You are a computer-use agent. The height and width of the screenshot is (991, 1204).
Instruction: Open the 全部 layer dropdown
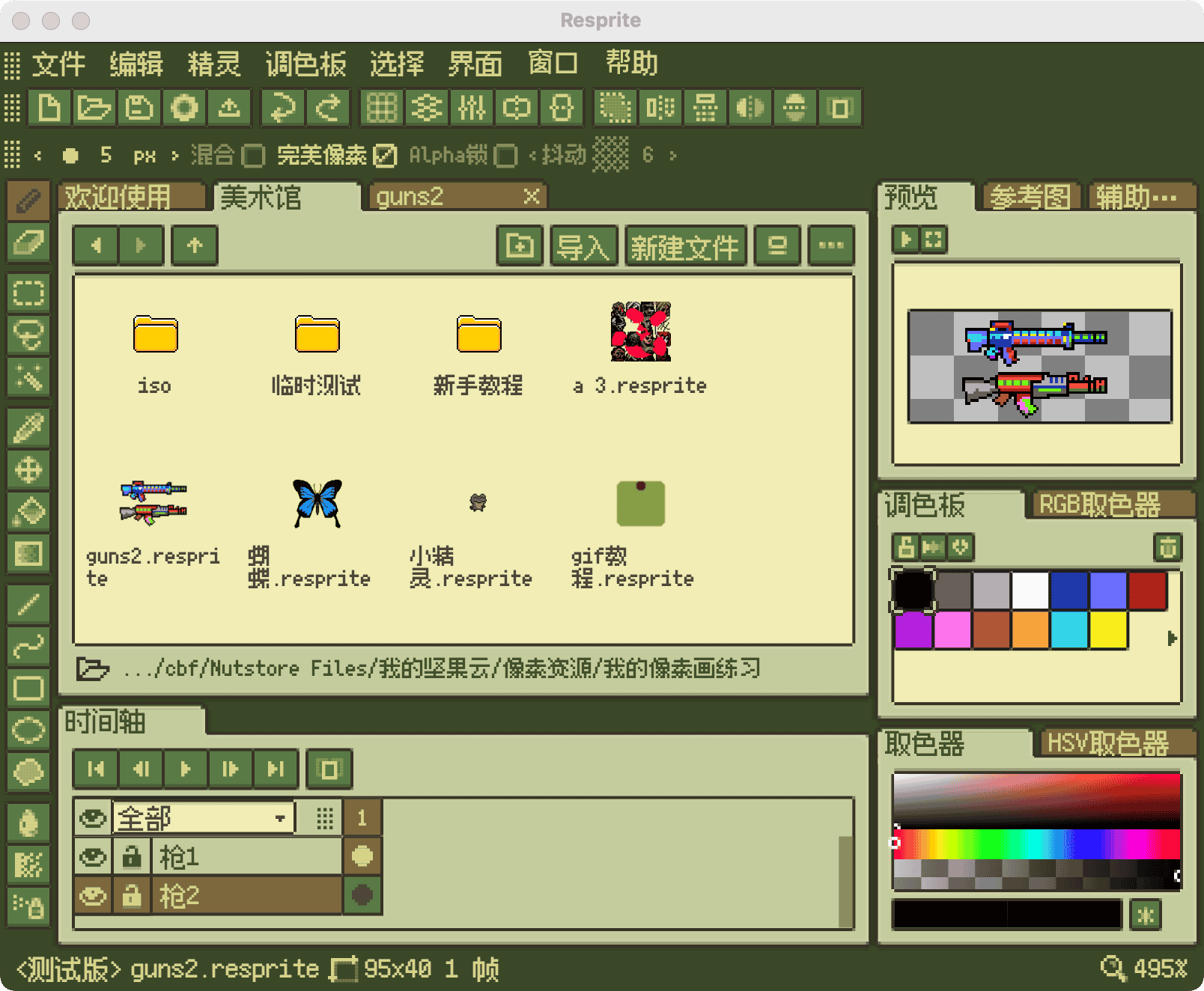pyautogui.click(x=202, y=817)
